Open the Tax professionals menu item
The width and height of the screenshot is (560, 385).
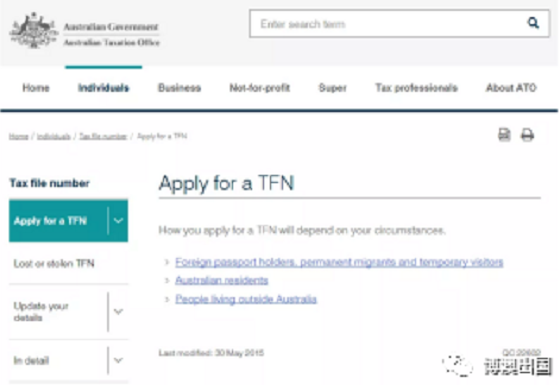point(416,88)
